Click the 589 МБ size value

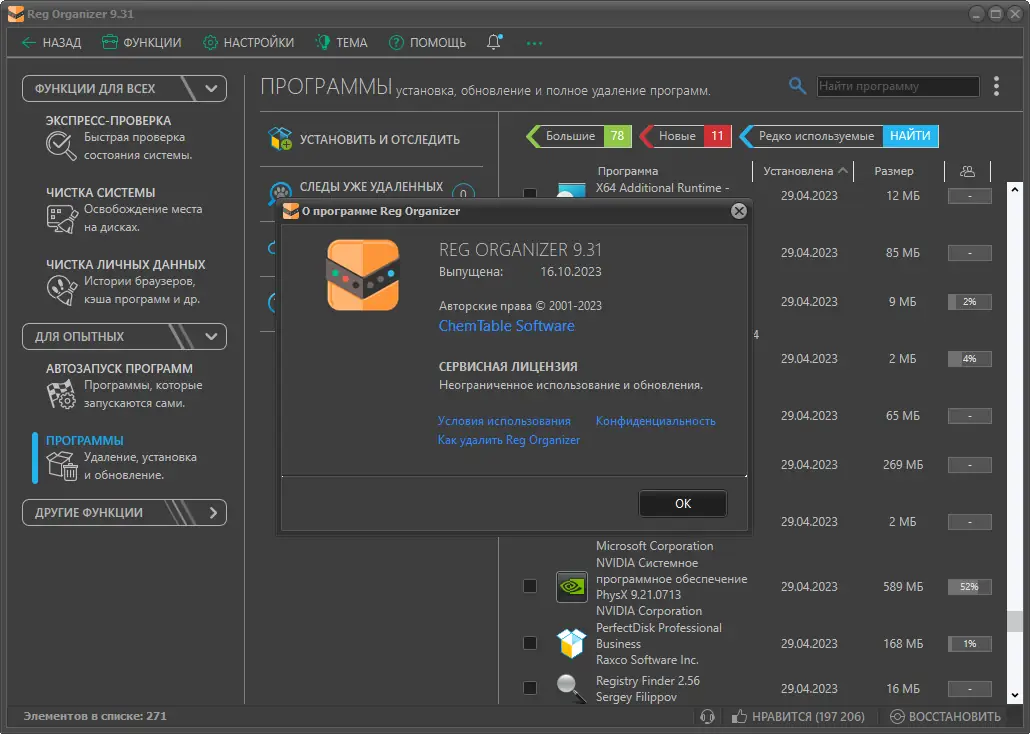click(x=903, y=587)
